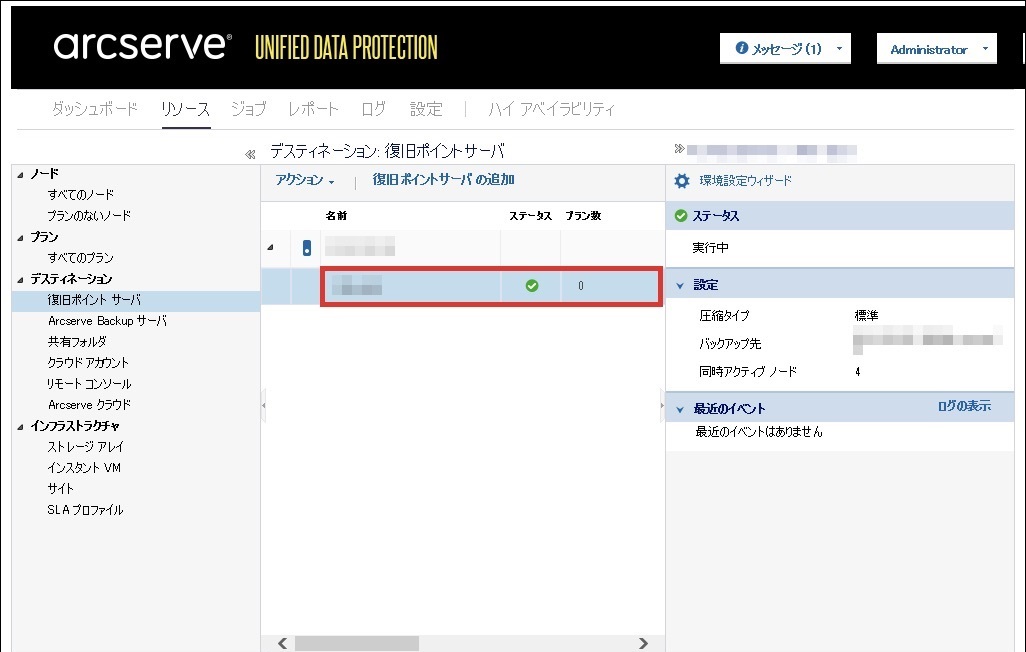Open the アクション dropdown menu
The height and width of the screenshot is (652, 1026).
[x=304, y=181]
